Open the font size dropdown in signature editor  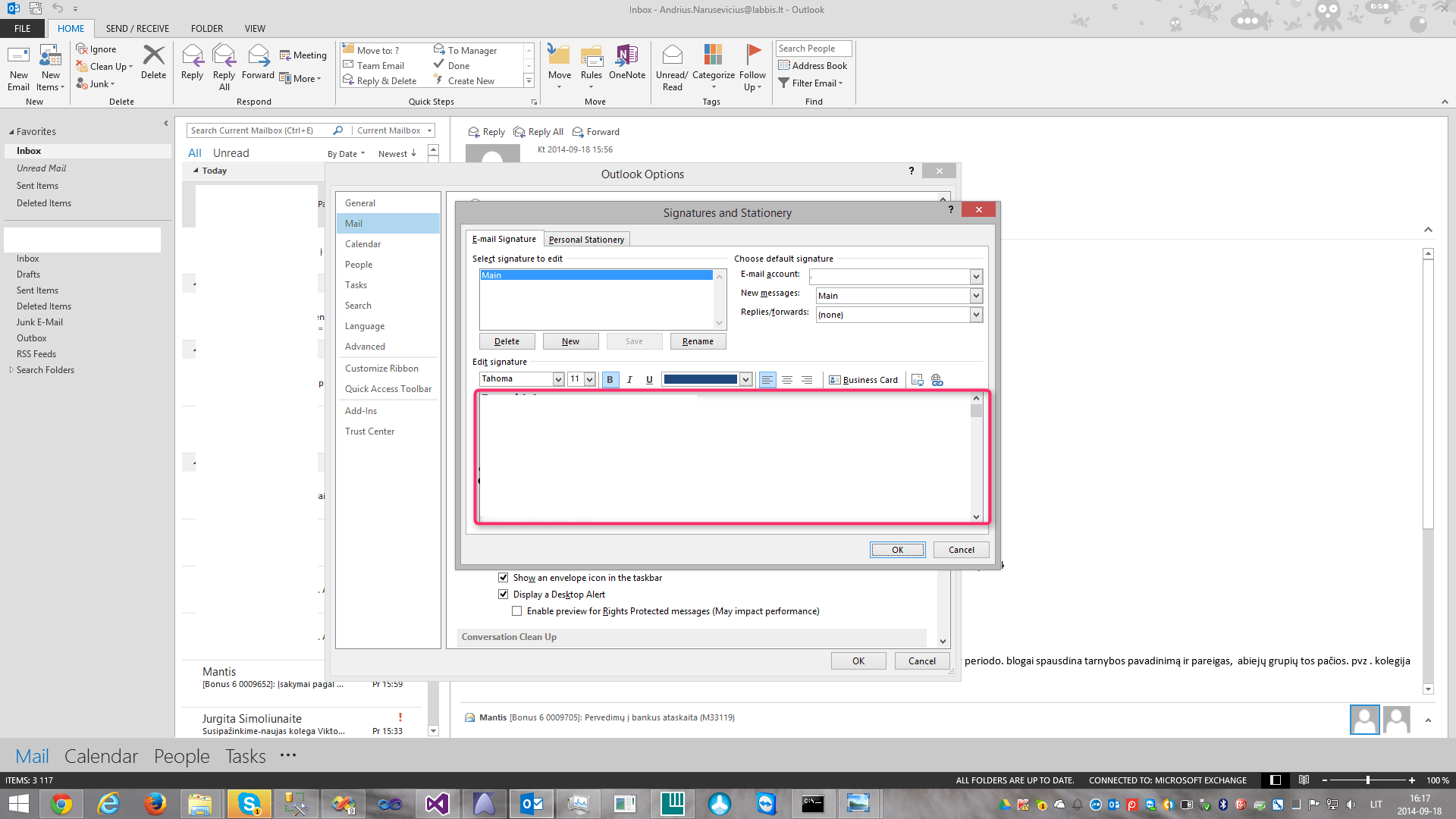(x=591, y=378)
